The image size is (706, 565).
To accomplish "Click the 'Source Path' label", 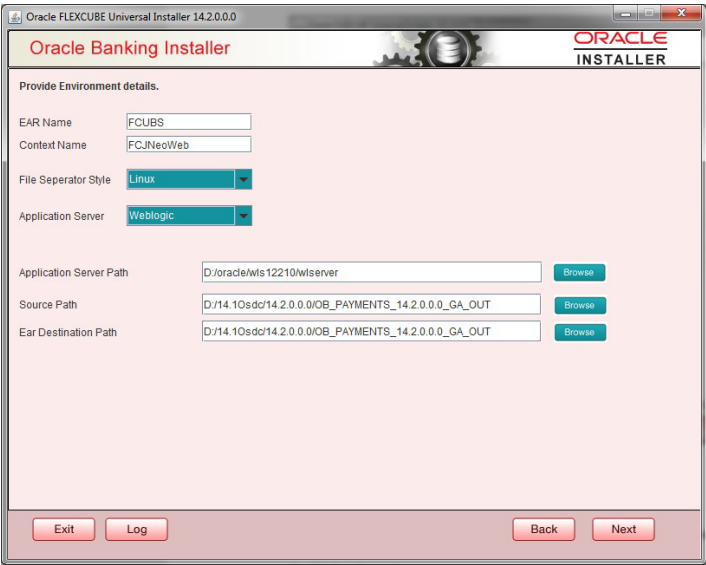I will coord(48,305).
